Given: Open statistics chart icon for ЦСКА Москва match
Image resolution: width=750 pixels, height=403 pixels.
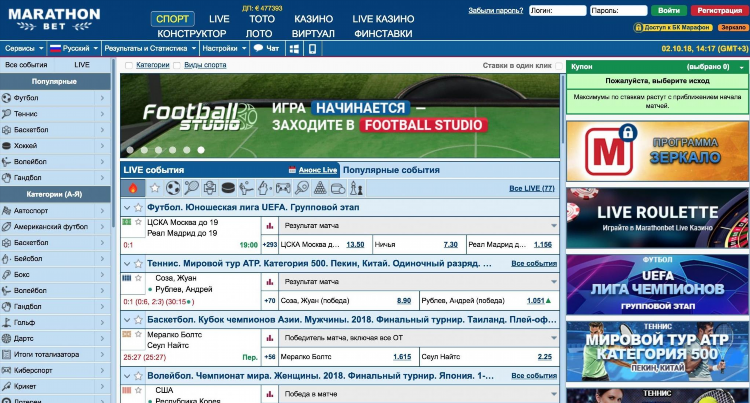Looking at the screenshot, I should click(x=270, y=226).
